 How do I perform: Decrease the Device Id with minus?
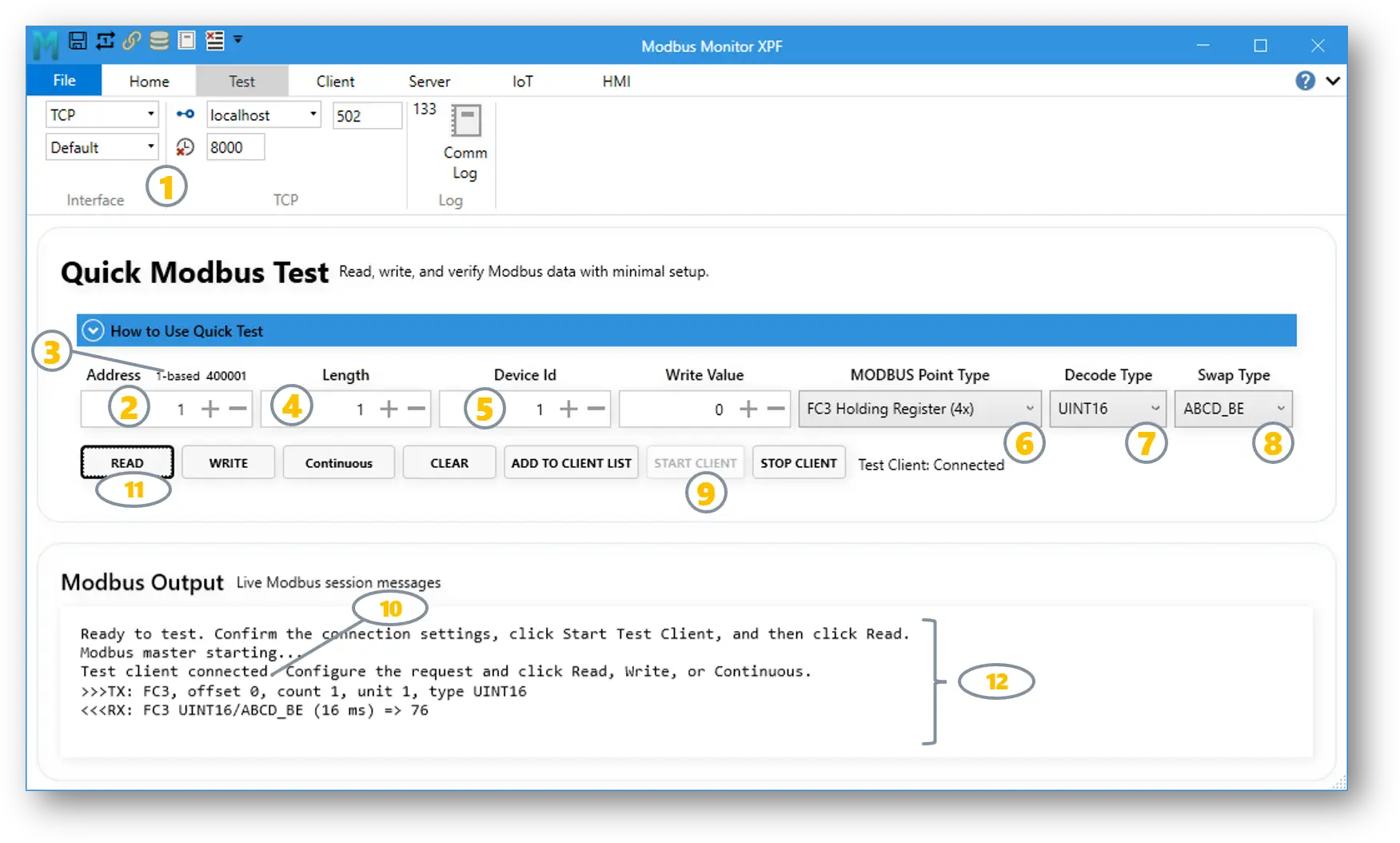(x=596, y=410)
